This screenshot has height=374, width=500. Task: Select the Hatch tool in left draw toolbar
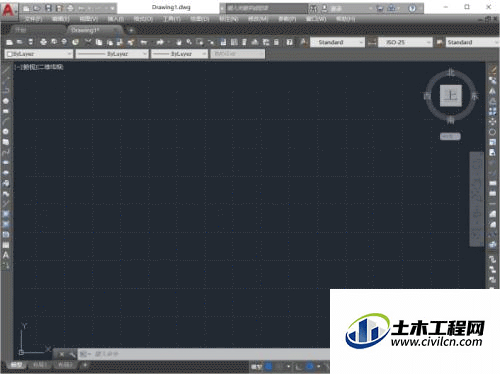click(x=6, y=214)
